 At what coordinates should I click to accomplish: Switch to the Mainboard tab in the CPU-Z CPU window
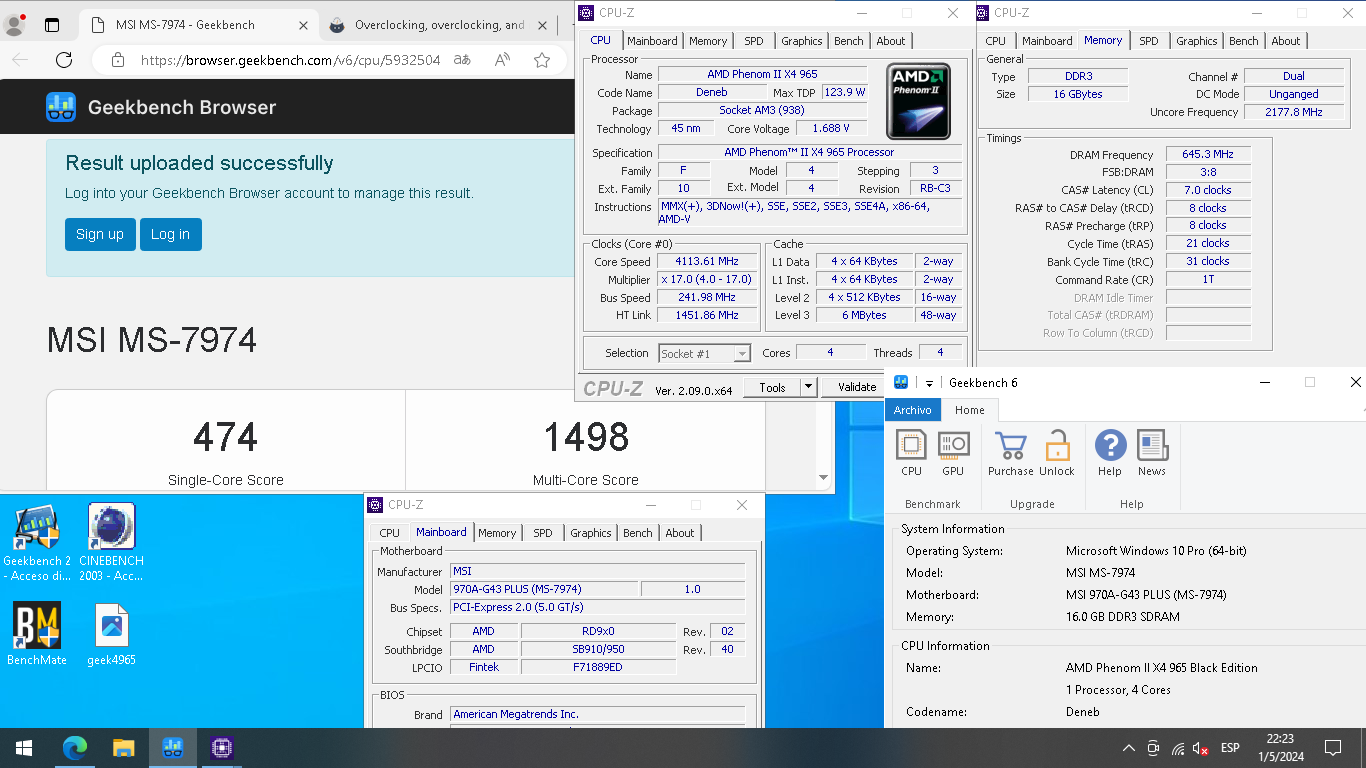tap(652, 41)
